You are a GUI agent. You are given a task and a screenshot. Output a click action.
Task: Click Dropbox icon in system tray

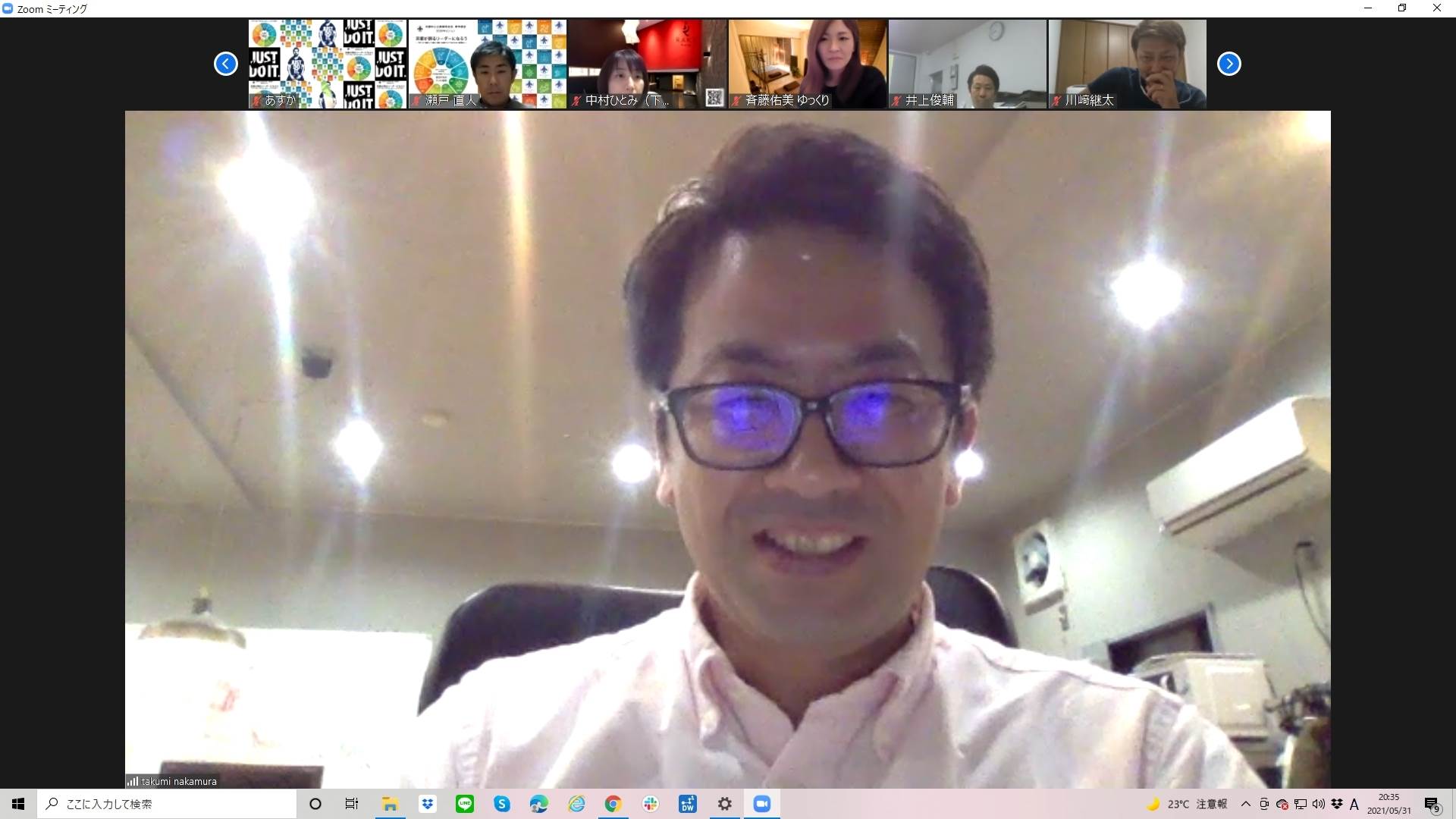[1337, 804]
